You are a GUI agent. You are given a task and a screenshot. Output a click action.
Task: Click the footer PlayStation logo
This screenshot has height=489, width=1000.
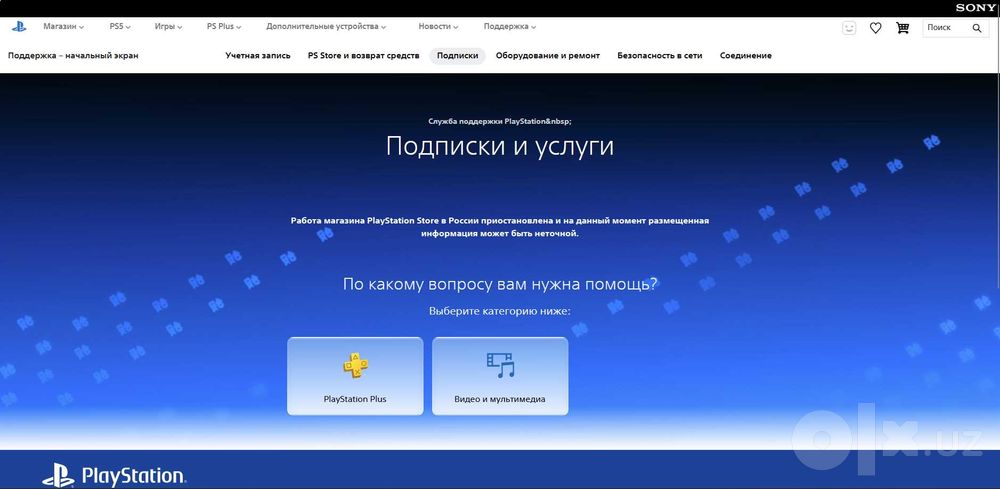114,476
